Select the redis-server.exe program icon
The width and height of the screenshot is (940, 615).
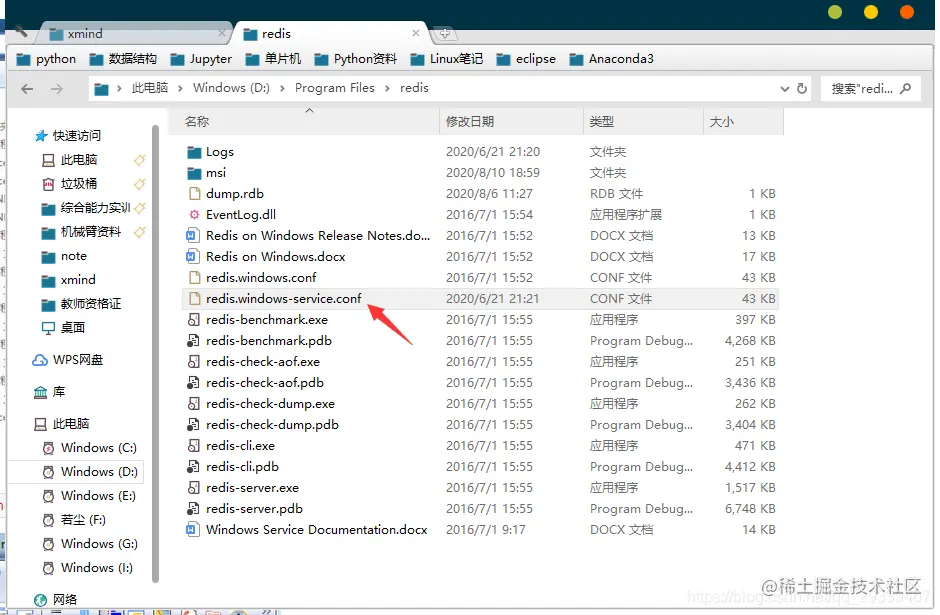coord(193,487)
